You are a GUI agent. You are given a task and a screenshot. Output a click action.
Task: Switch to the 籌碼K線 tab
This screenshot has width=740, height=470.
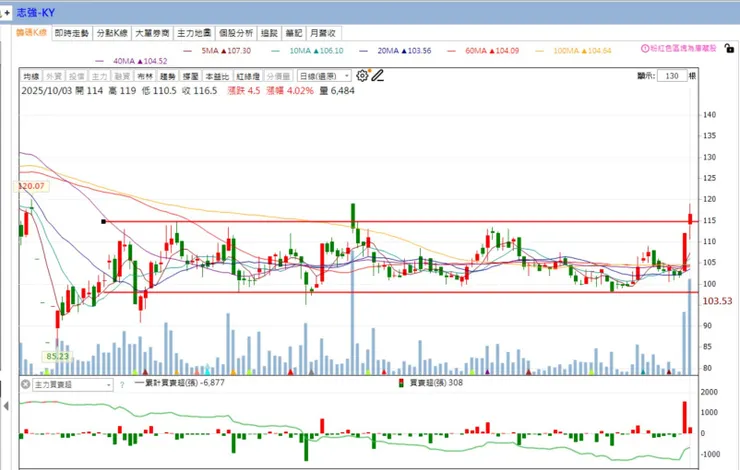coord(31,33)
